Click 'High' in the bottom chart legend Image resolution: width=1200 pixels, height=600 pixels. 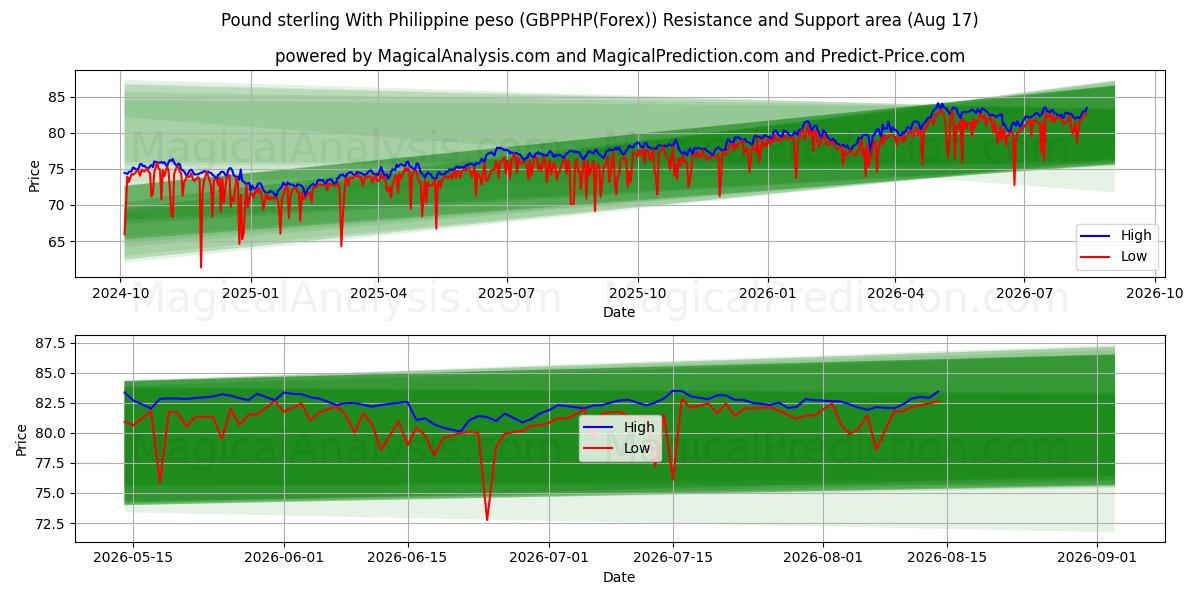(639, 427)
